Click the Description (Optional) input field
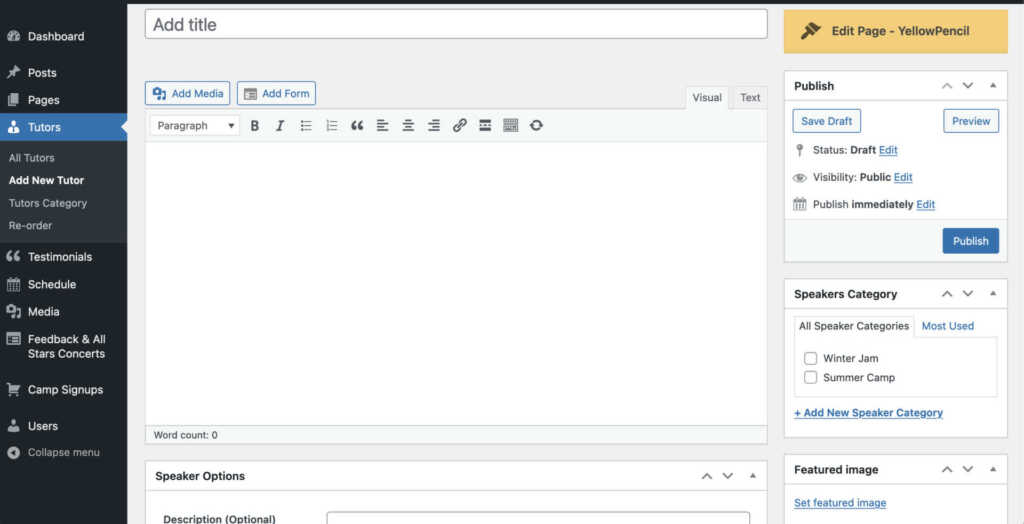The height and width of the screenshot is (524, 1024). pos(538,517)
